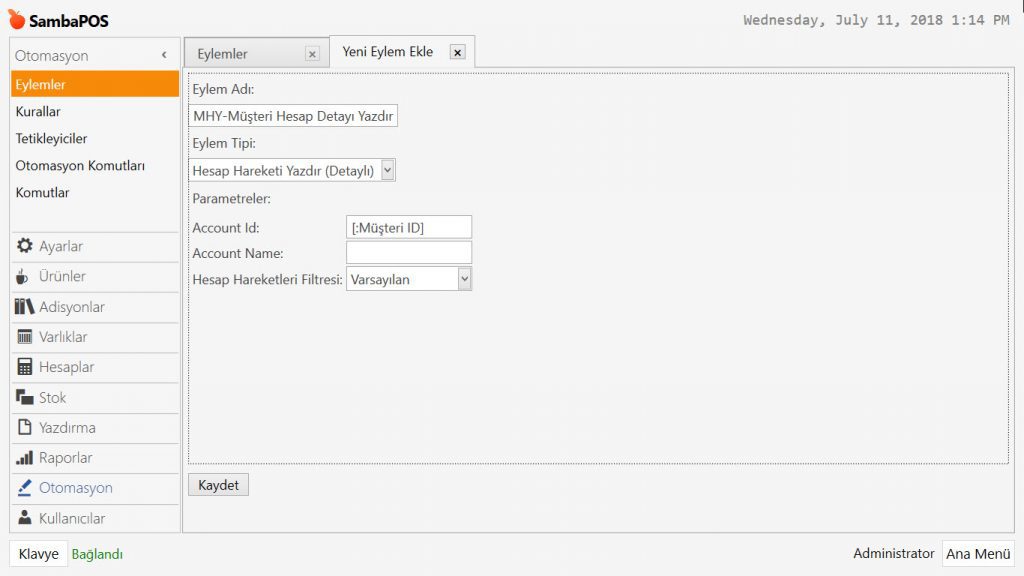Click the Raporlar bar chart icon

click(x=25, y=458)
